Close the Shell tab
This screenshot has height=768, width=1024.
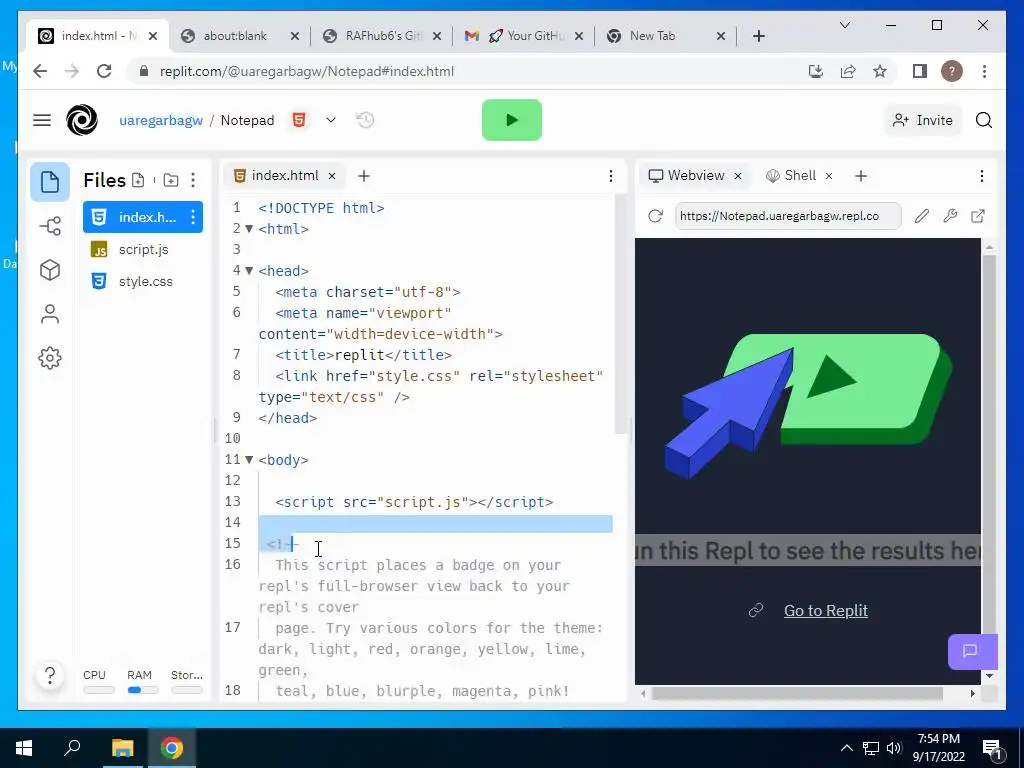coord(829,176)
